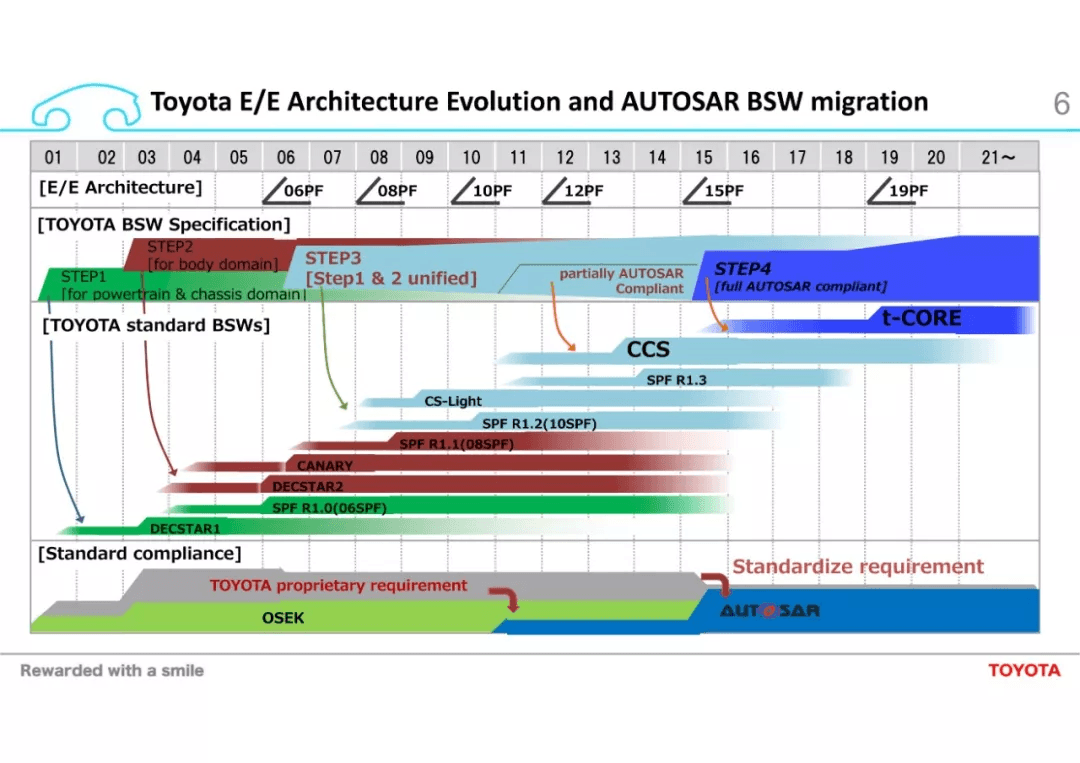This screenshot has height=763, width=1080.
Task: Click the 06PF architecture marker
Action: pyautogui.click(x=293, y=190)
